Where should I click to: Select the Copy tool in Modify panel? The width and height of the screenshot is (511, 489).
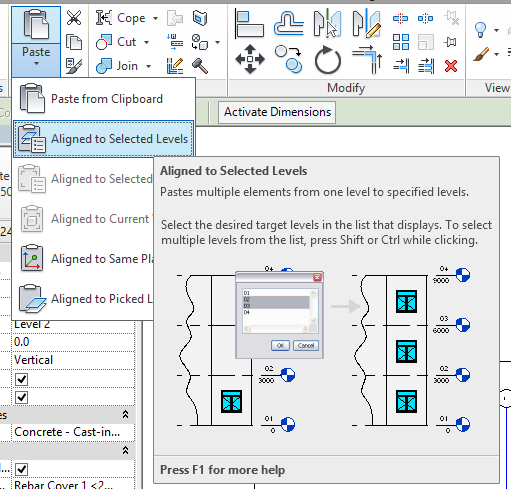(x=289, y=59)
